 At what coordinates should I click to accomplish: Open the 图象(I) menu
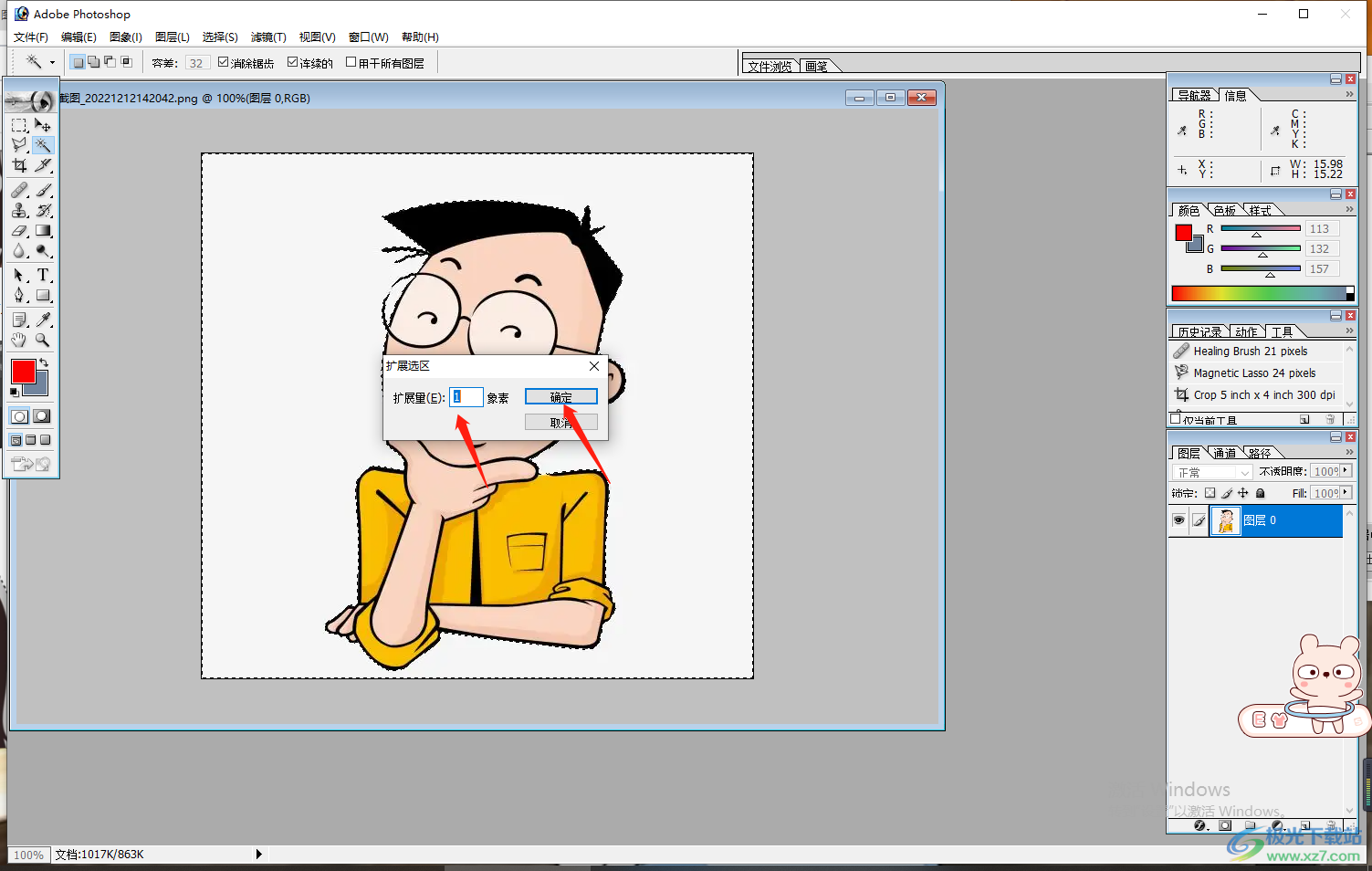(126, 37)
